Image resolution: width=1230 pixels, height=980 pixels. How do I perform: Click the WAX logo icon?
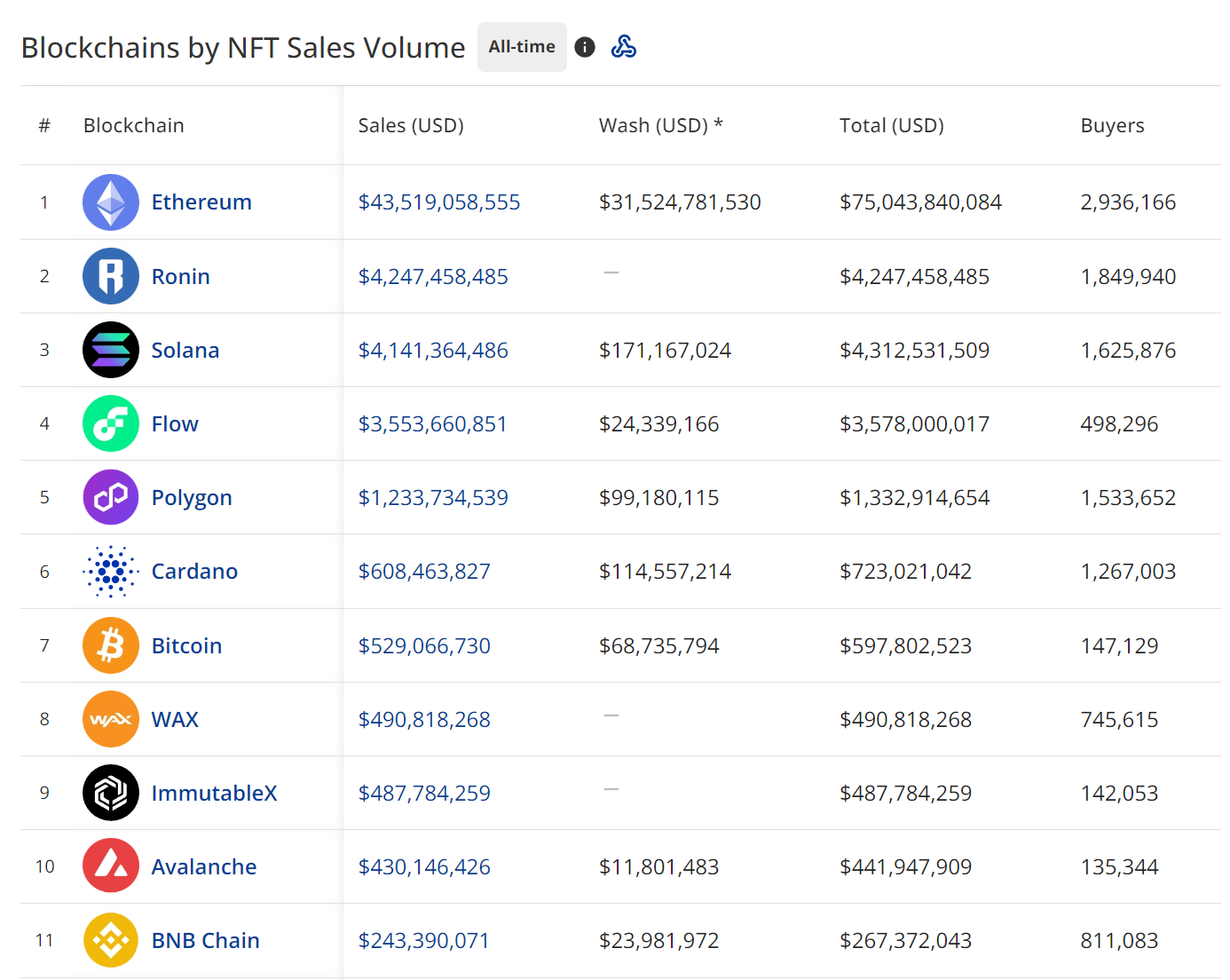111,719
